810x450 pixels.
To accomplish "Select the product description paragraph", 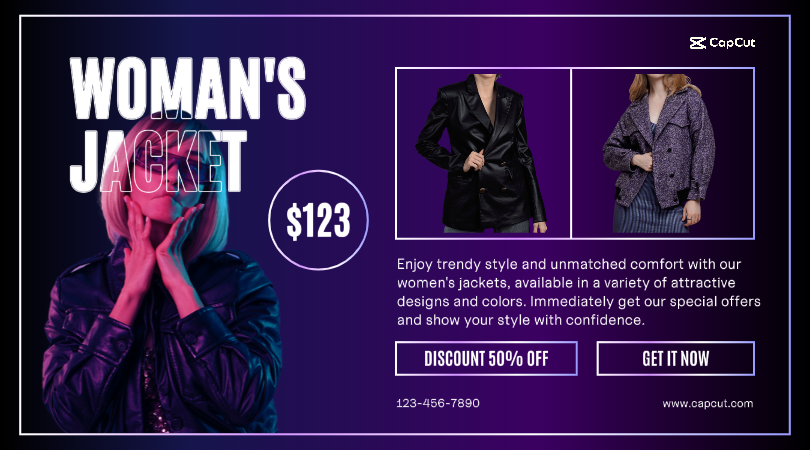I will point(579,292).
